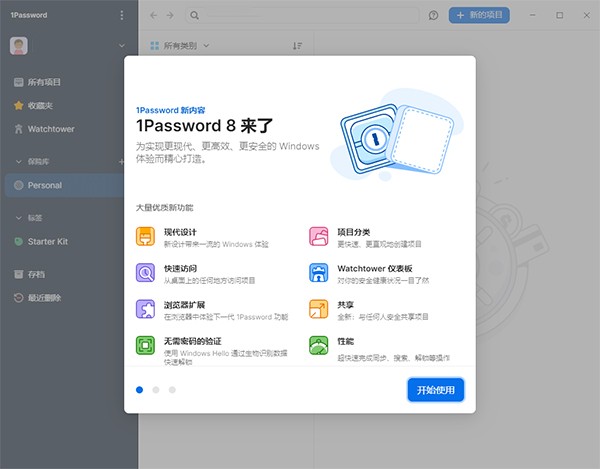
Task: Click the 1Password 新内容 blue heading
Action: click(171, 110)
